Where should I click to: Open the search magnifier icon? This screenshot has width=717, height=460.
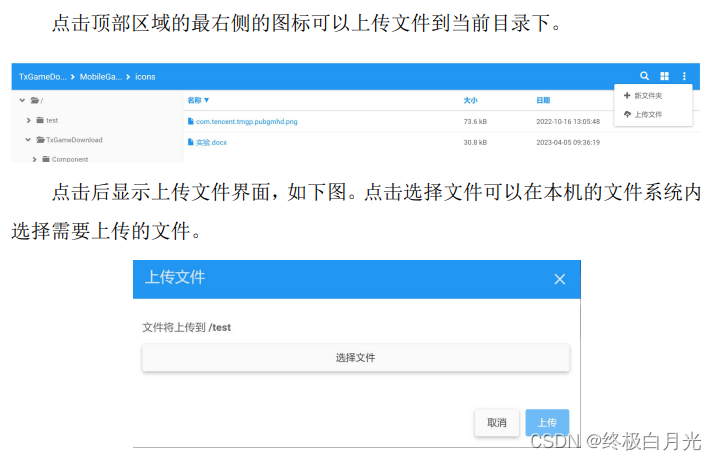(644, 76)
